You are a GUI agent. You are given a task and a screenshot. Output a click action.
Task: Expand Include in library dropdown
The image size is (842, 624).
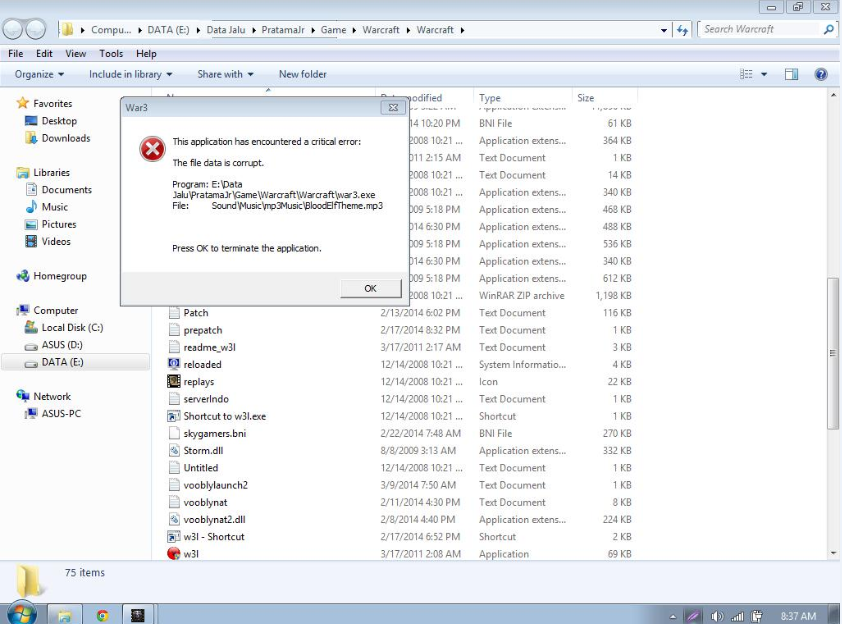[x=130, y=74]
